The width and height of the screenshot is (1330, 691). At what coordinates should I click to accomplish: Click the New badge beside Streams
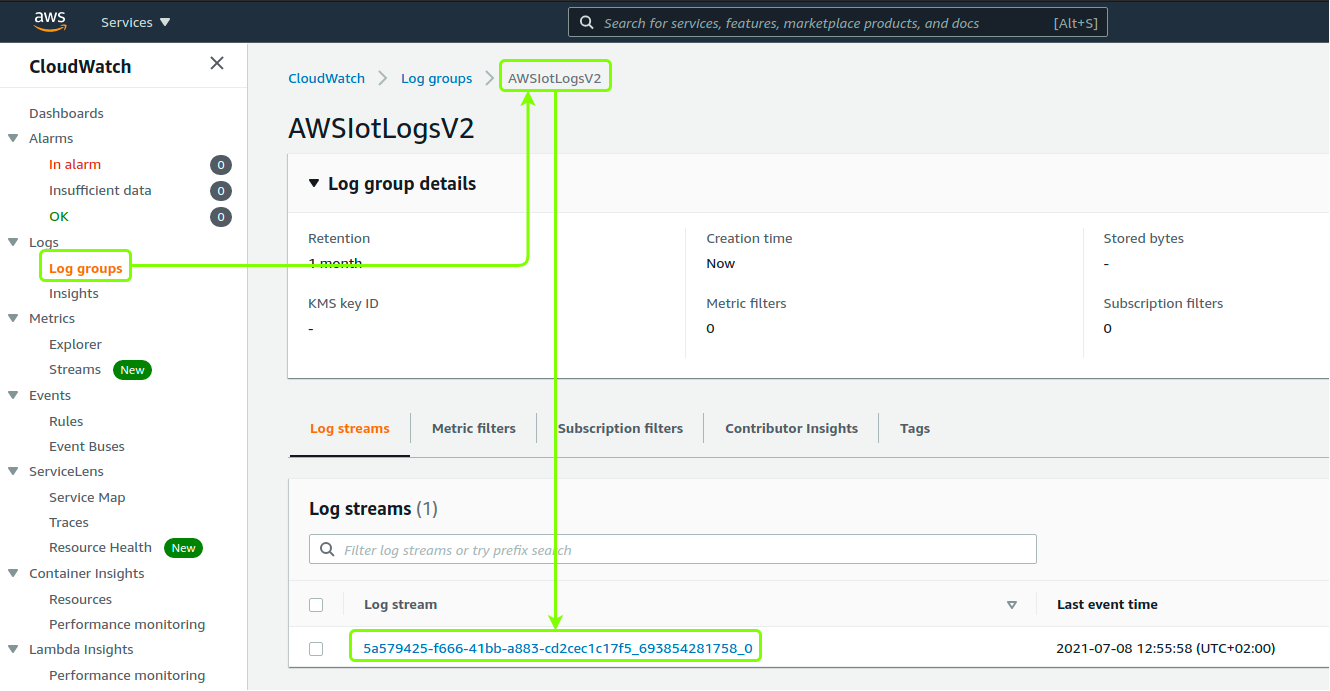(x=132, y=370)
